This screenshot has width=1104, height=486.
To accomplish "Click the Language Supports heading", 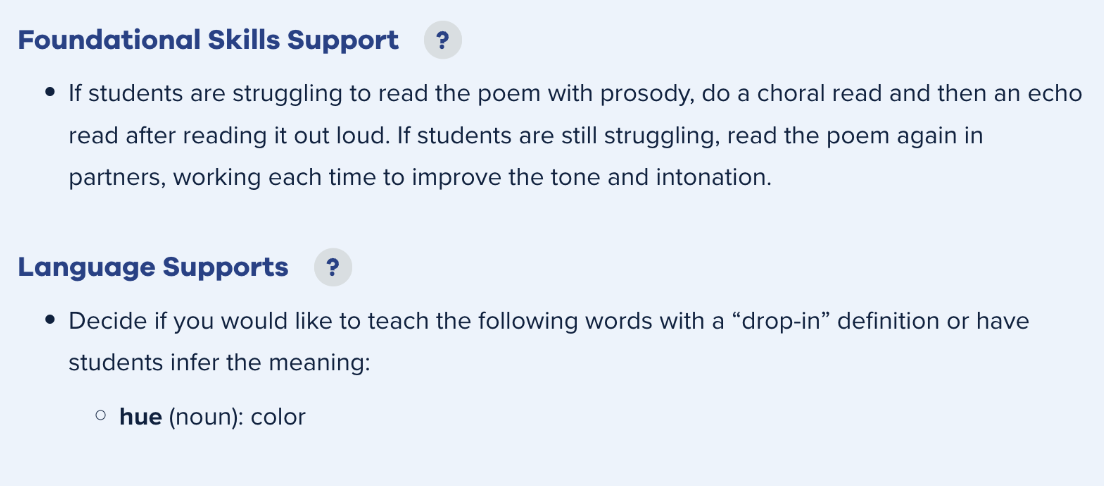I will 153,268.
